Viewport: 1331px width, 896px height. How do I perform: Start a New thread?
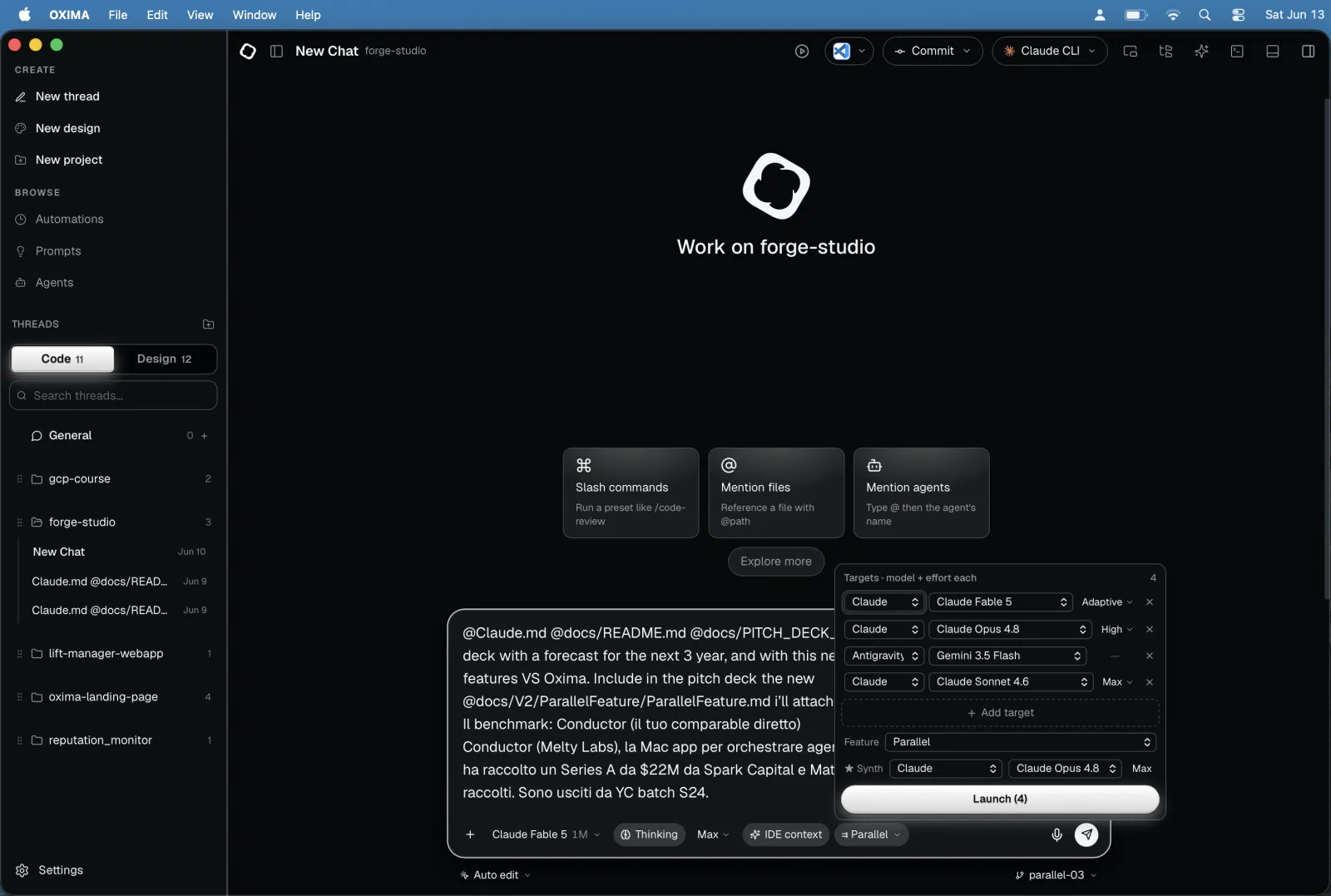tap(67, 97)
